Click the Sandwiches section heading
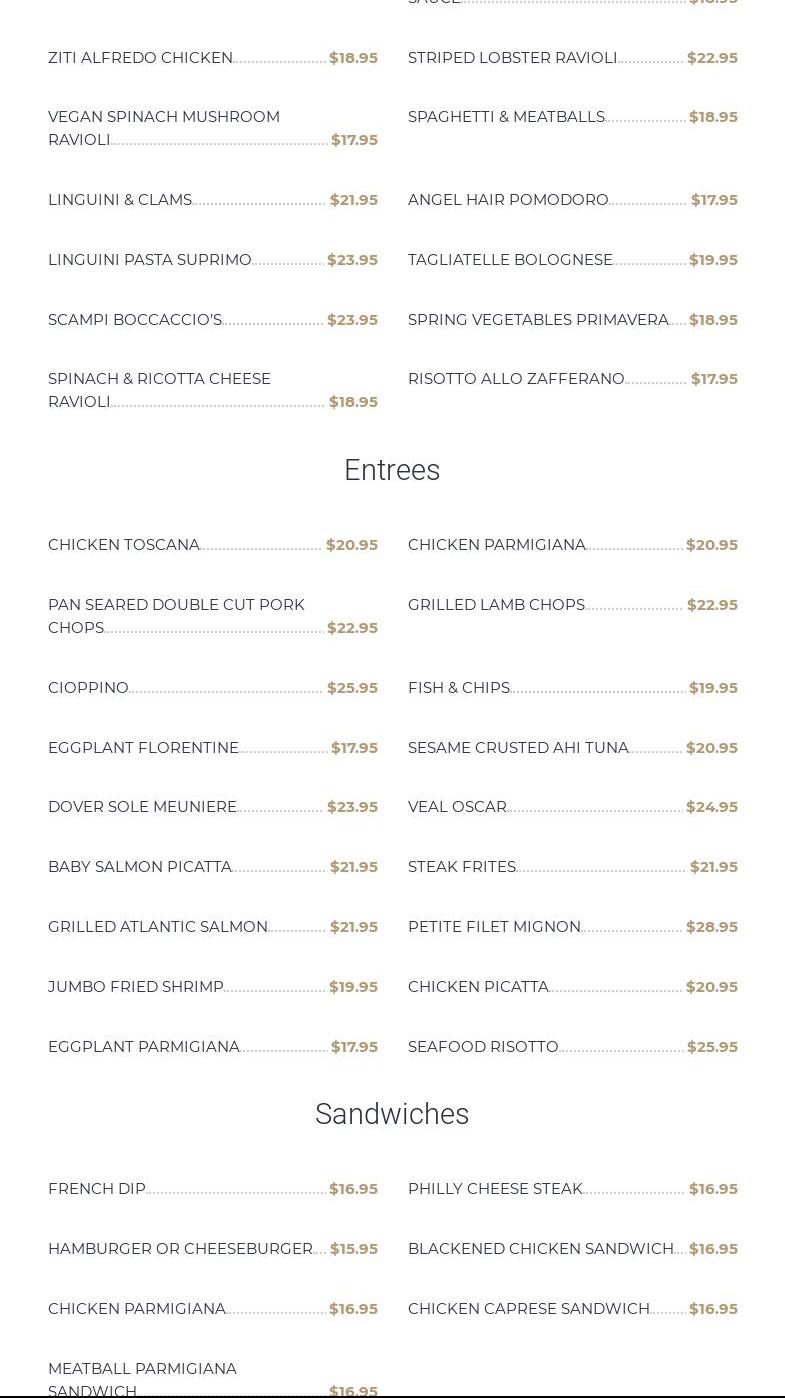 [x=392, y=1114]
